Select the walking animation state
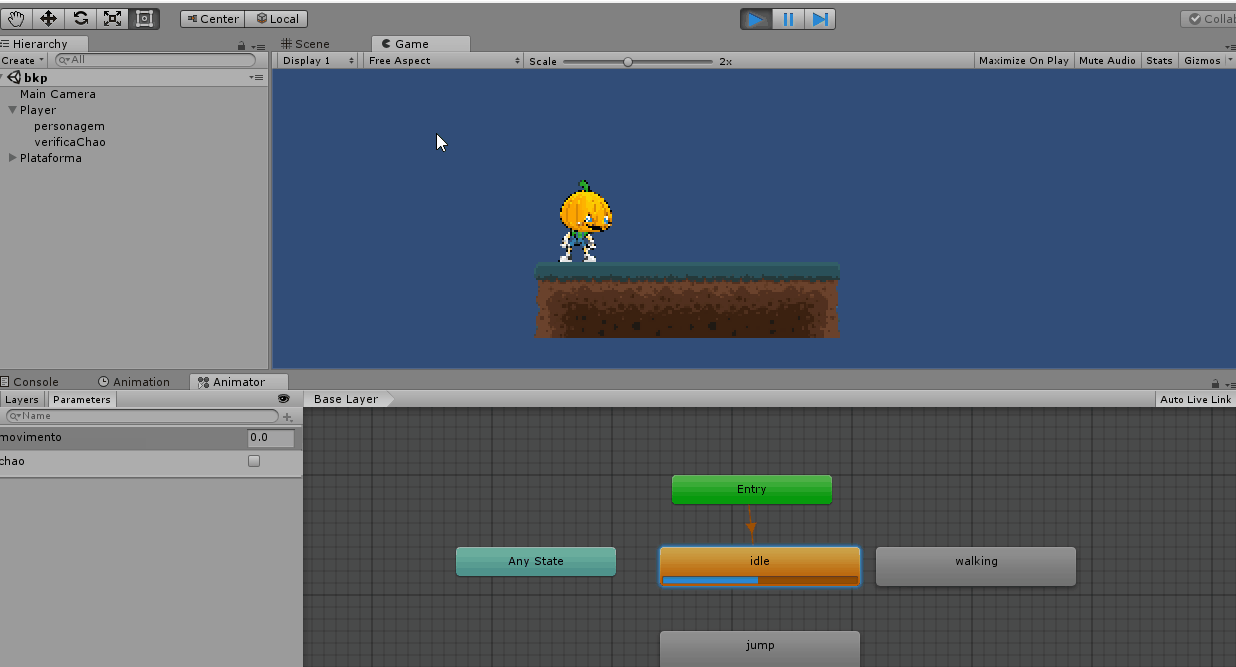 click(974, 566)
